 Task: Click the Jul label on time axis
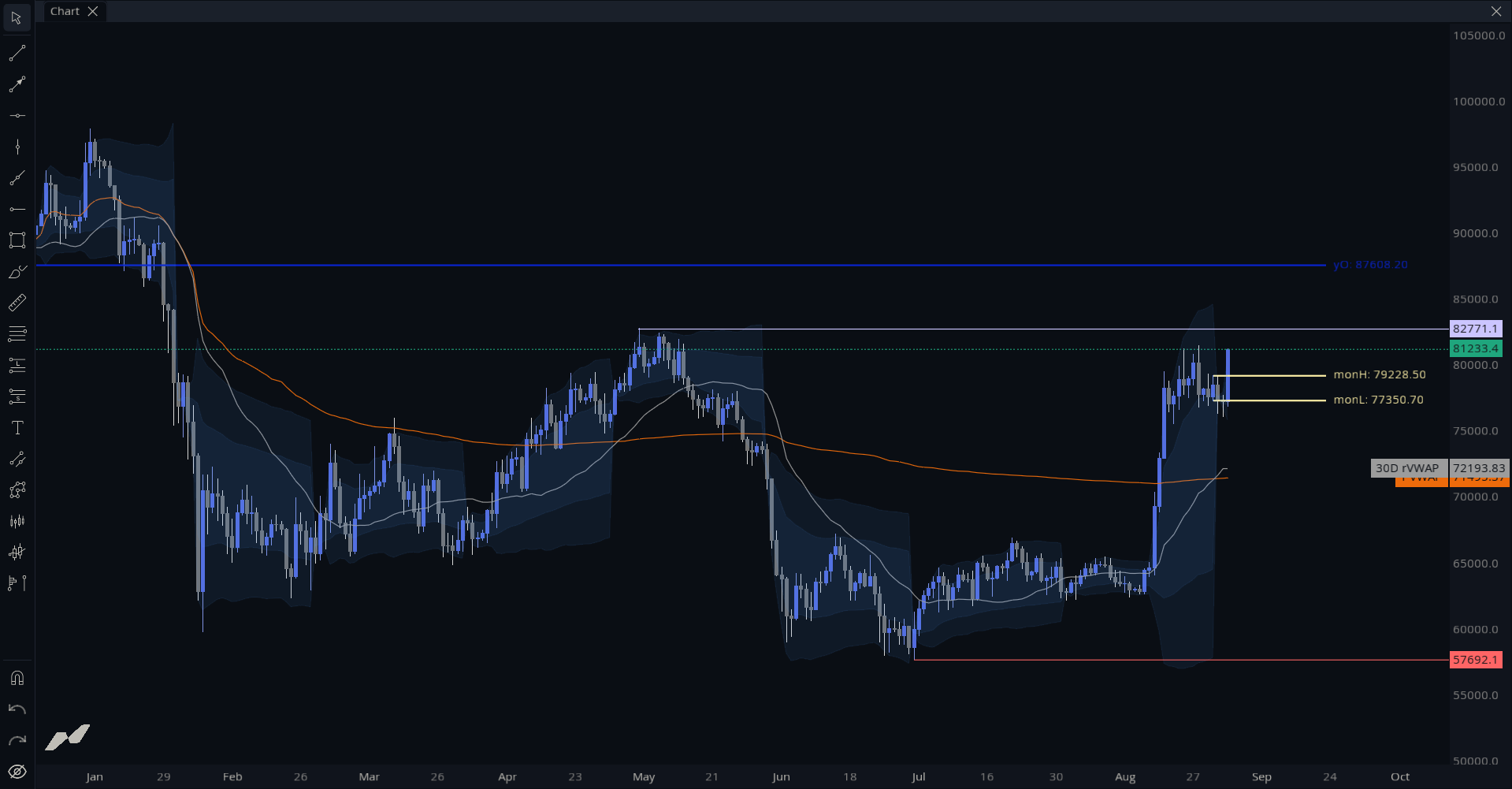pos(919,777)
